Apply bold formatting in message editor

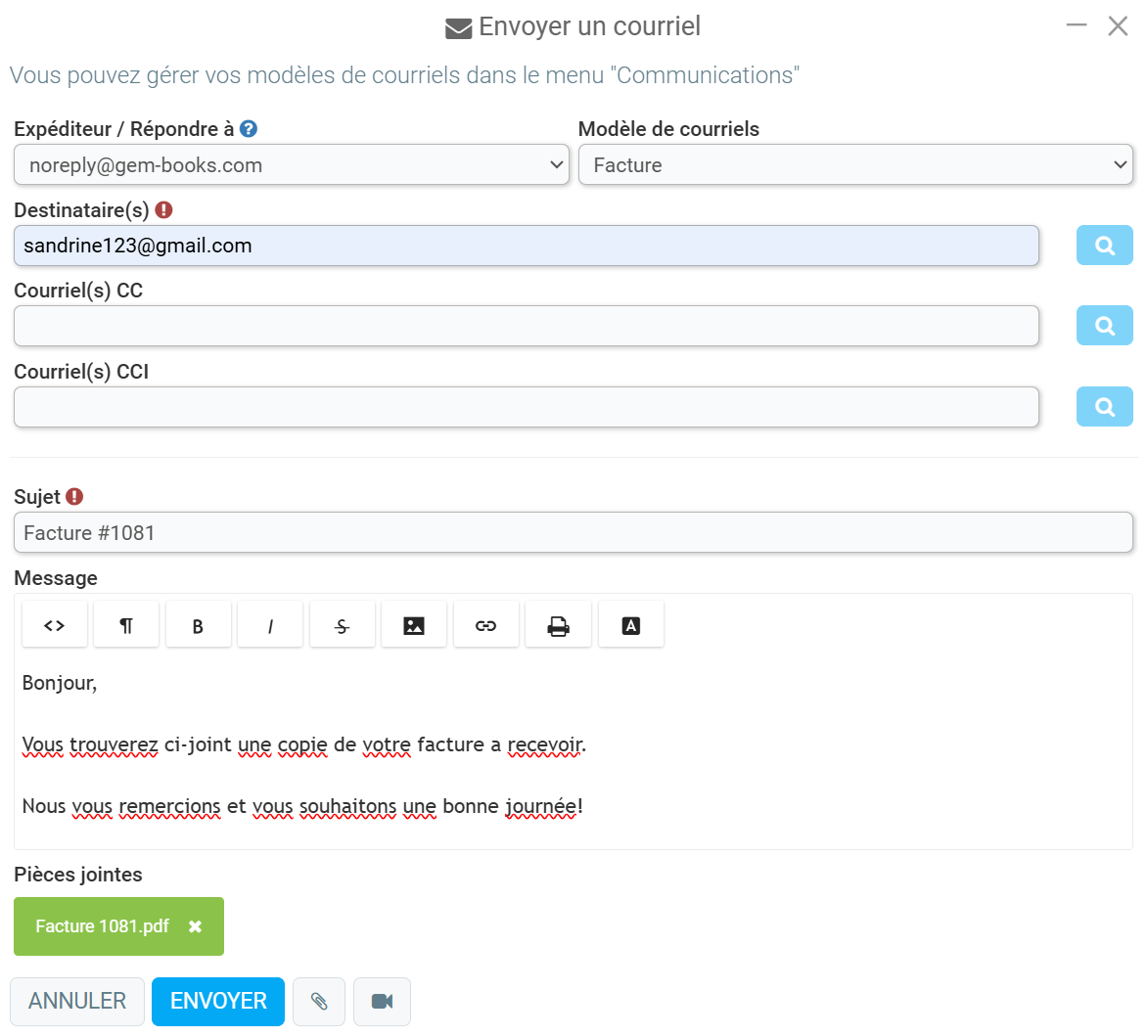[199, 625]
